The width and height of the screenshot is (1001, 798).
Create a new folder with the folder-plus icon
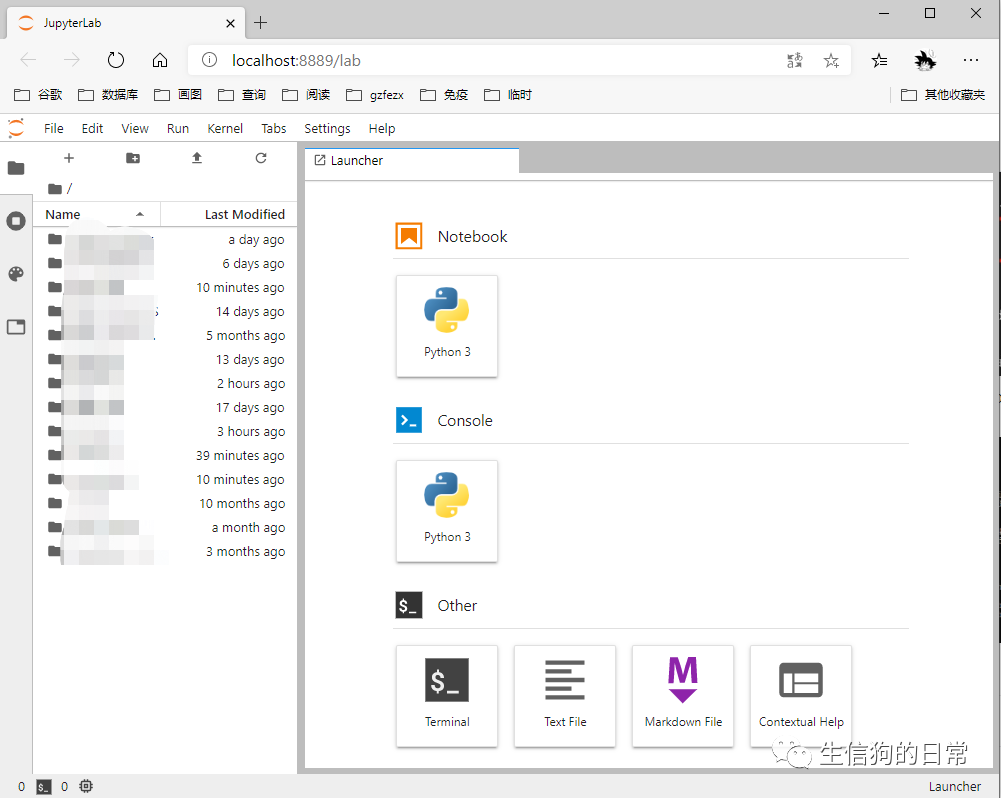(133, 158)
